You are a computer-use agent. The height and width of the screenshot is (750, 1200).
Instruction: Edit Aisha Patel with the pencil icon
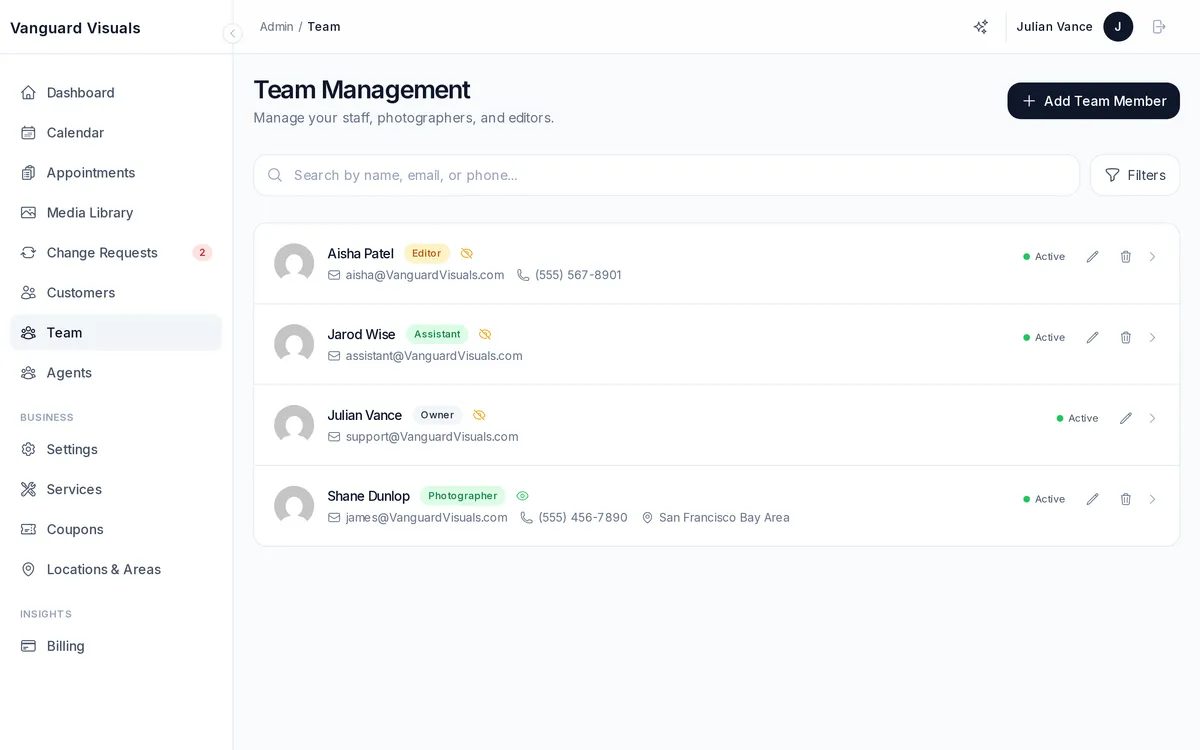tap(1092, 256)
